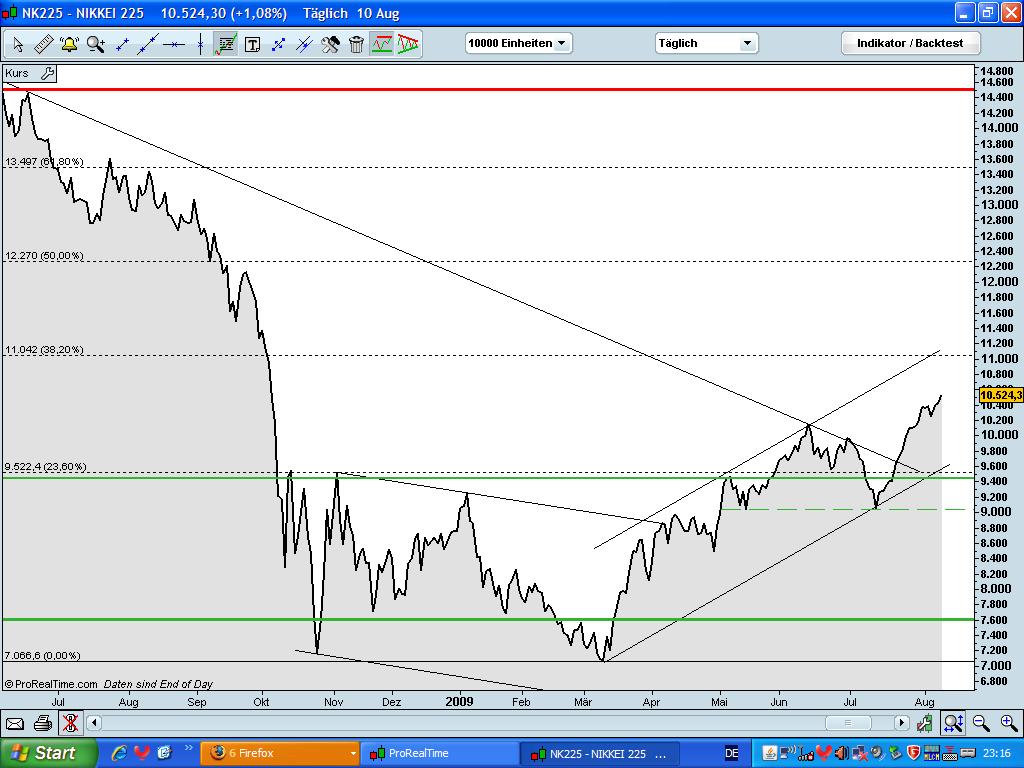Click the zoom in magnifier icon

[x=1009, y=723]
